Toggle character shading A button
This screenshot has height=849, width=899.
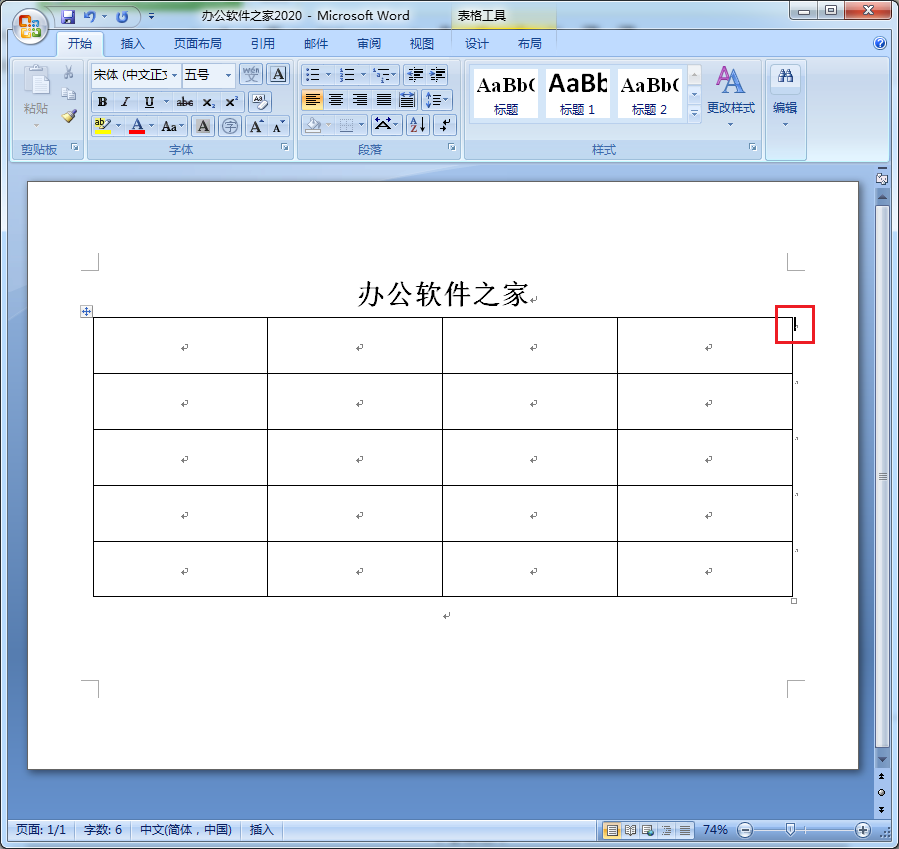pyautogui.click(x=203, y=126)
